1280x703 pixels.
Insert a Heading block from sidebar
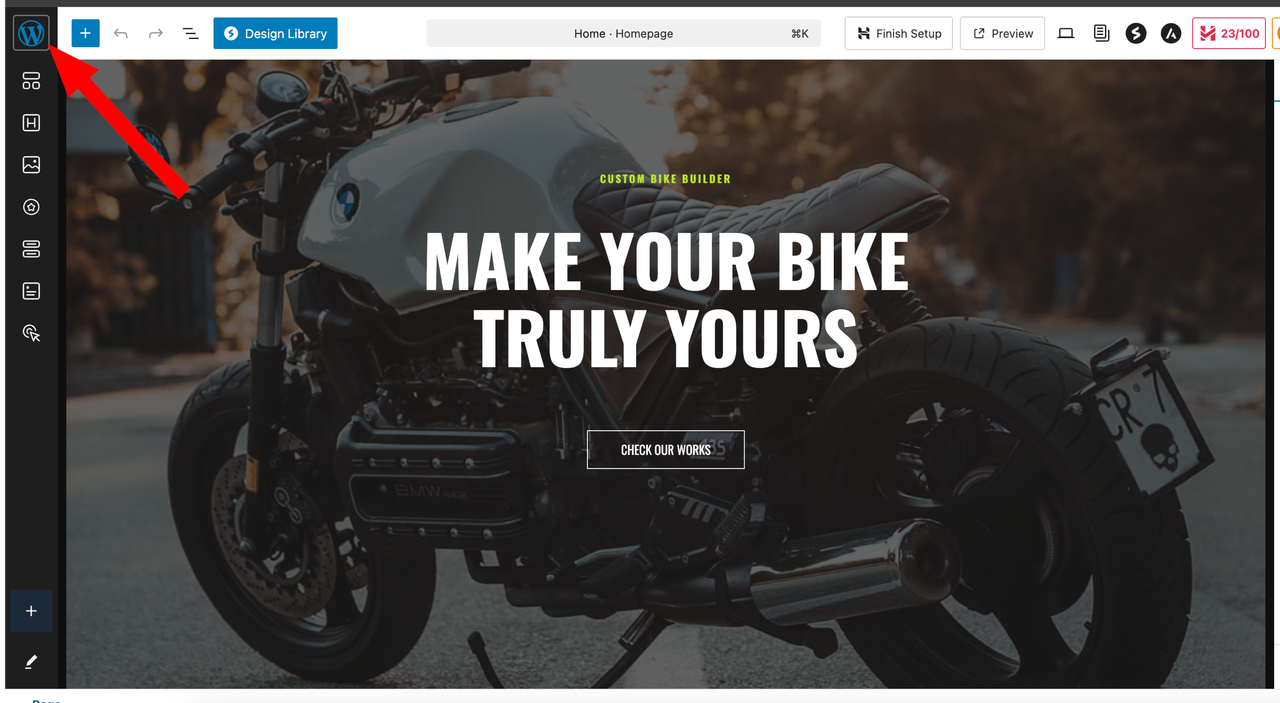coord(31,123)
